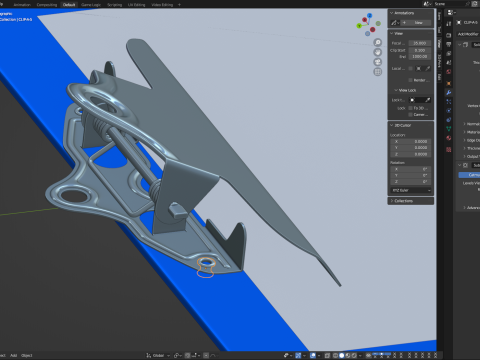Open the Material properties sphere tab

pos(449,138)
